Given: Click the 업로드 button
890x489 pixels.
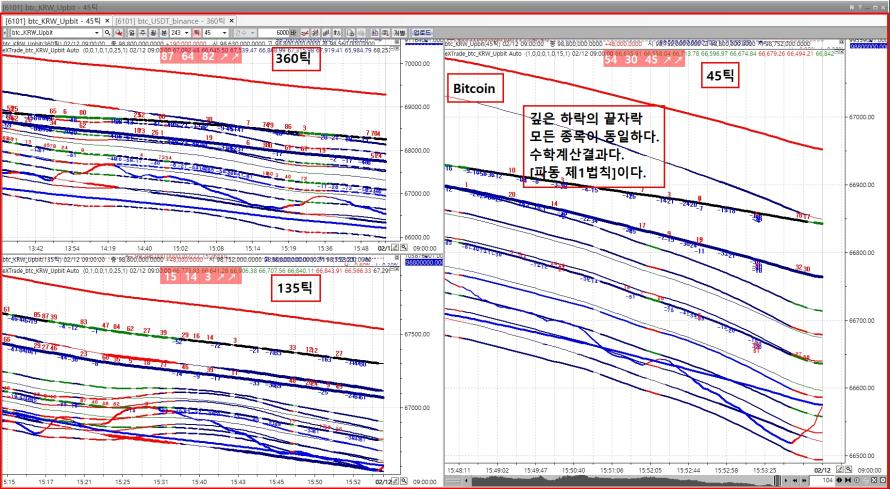Looking at the screenshot, I should 422,33.
